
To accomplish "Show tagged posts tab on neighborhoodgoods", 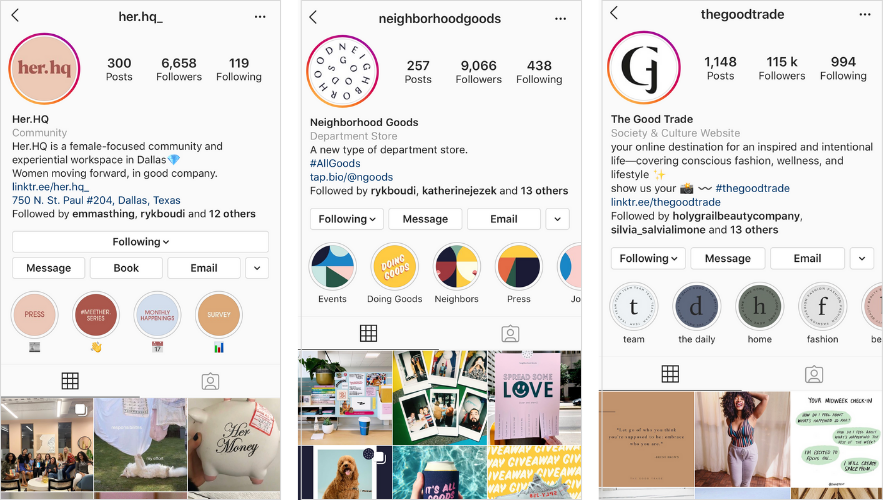I will click(x=510, y=334).
